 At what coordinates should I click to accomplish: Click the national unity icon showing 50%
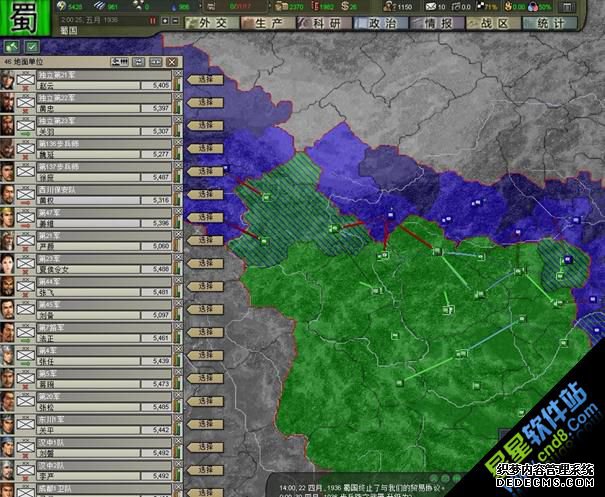[x=532, y=7]
